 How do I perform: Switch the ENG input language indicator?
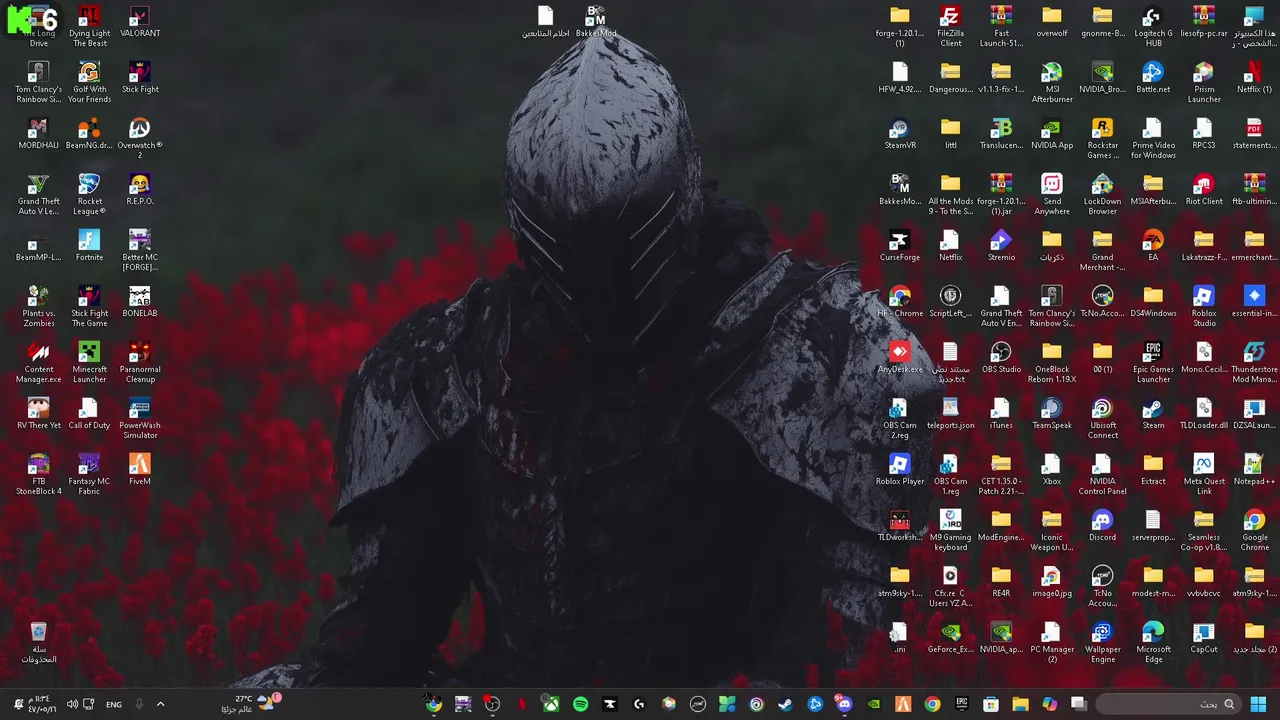(x=114, y=704)
